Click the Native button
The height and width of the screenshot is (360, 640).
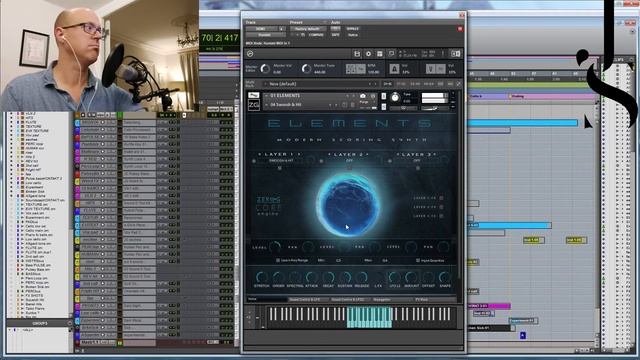coord(353,36)
